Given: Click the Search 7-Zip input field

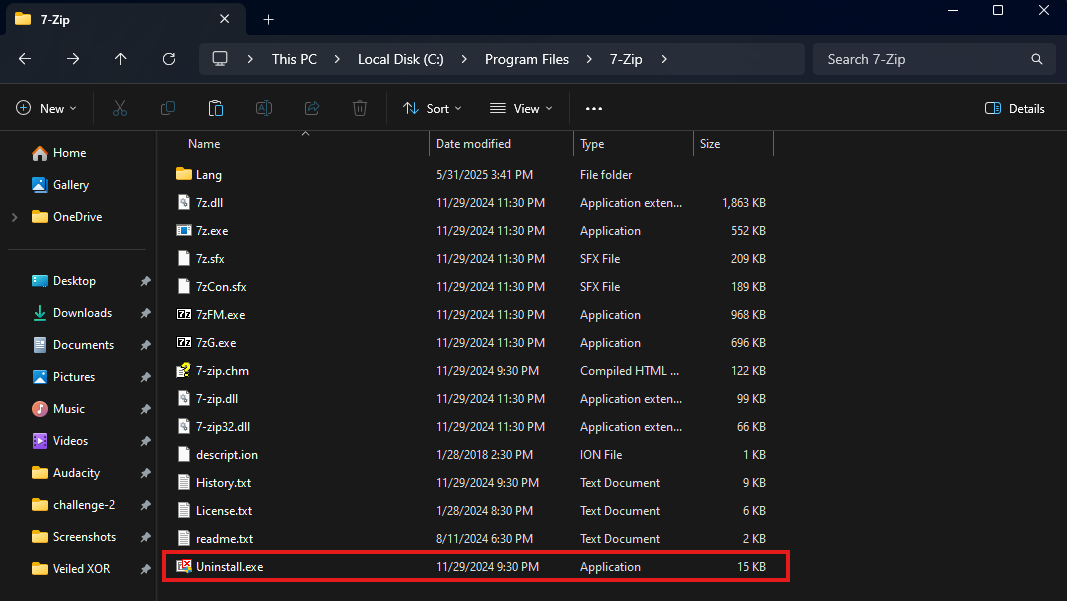Looking at the screenshot, I should click(x=925, y=59).
